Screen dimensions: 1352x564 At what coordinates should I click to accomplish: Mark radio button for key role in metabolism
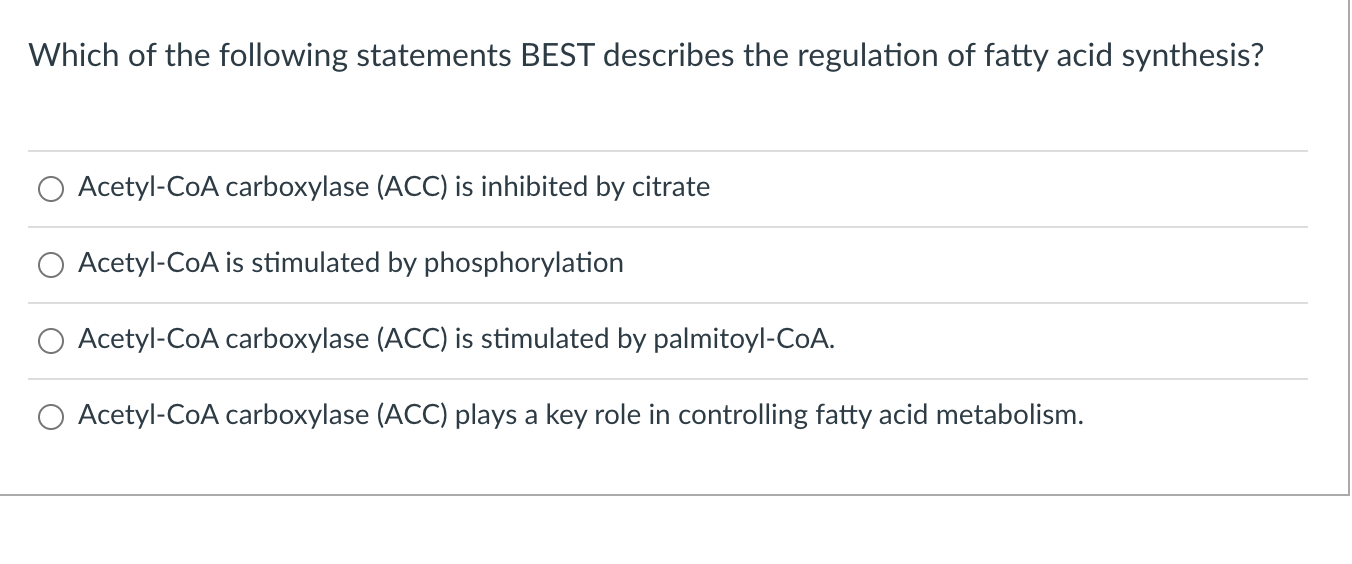[51, 417]
